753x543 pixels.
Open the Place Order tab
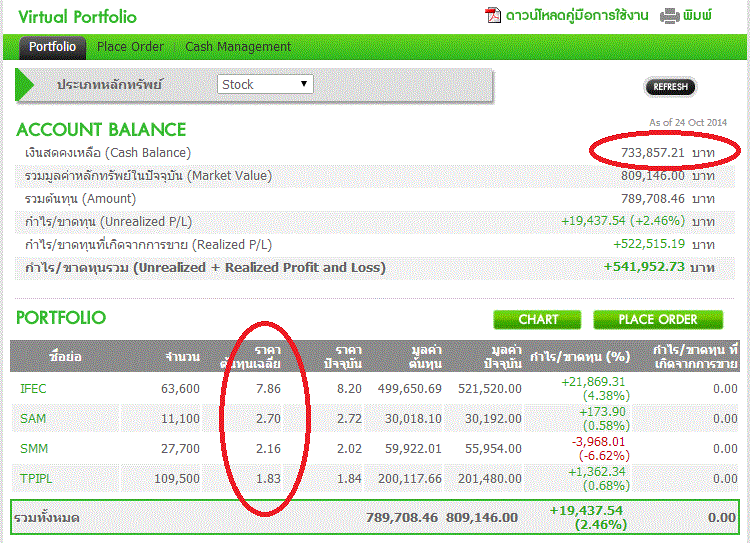coord(130,47)
